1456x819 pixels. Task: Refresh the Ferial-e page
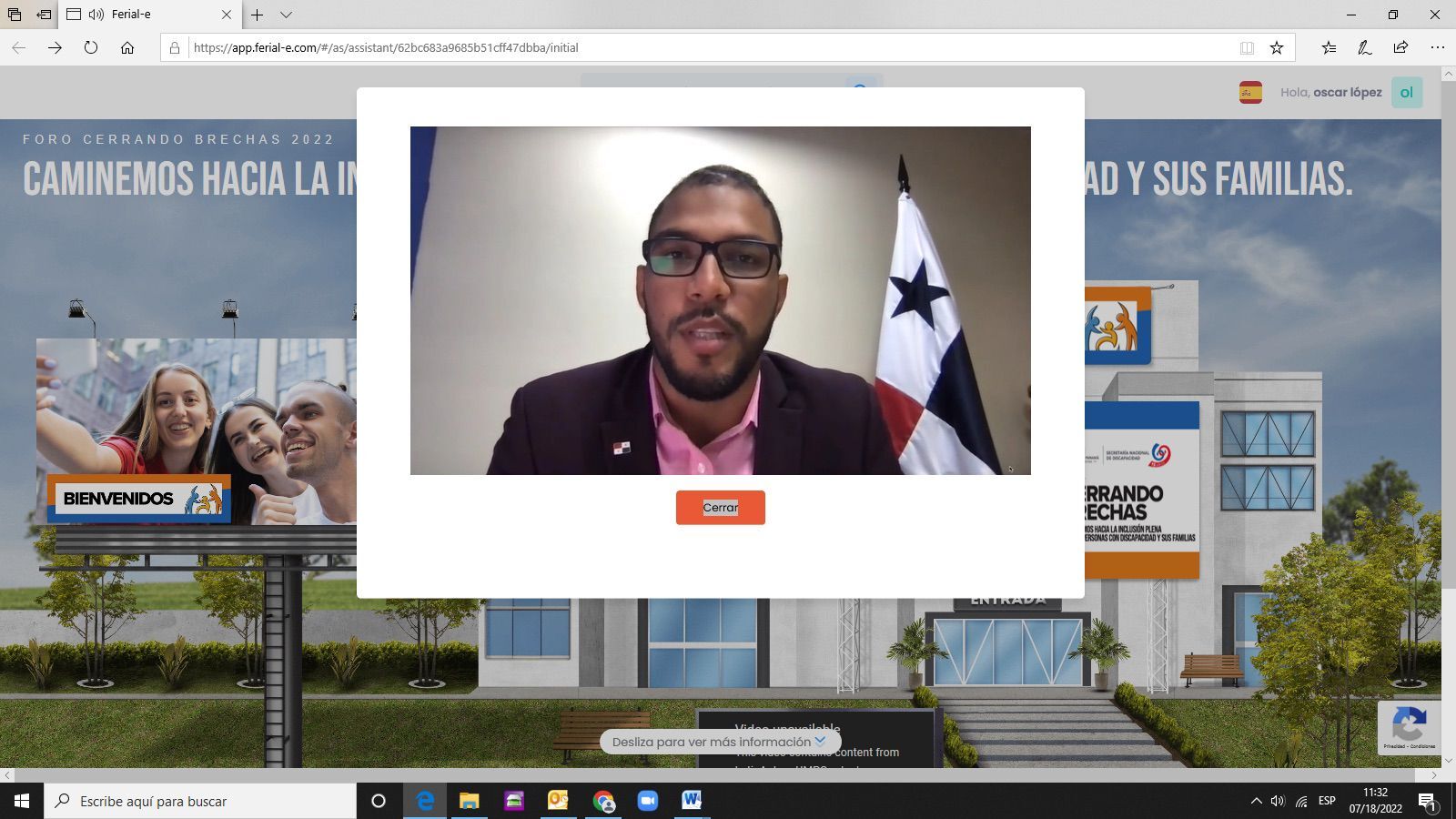tap(91, 47)
